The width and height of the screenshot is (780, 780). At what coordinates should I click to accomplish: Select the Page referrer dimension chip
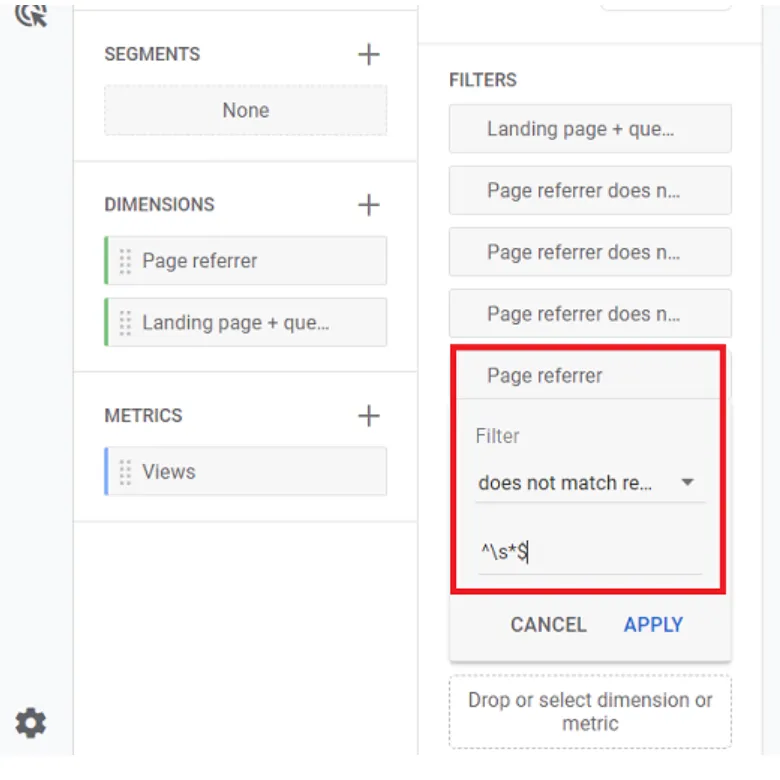coord(255,261)
